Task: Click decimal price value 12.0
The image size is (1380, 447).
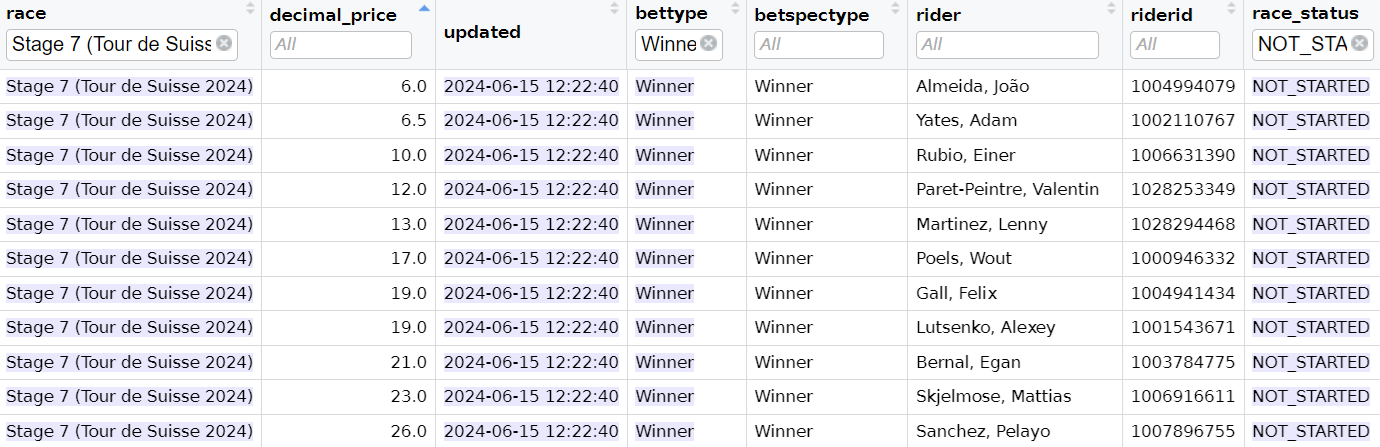Action: [x=409, y=189]
